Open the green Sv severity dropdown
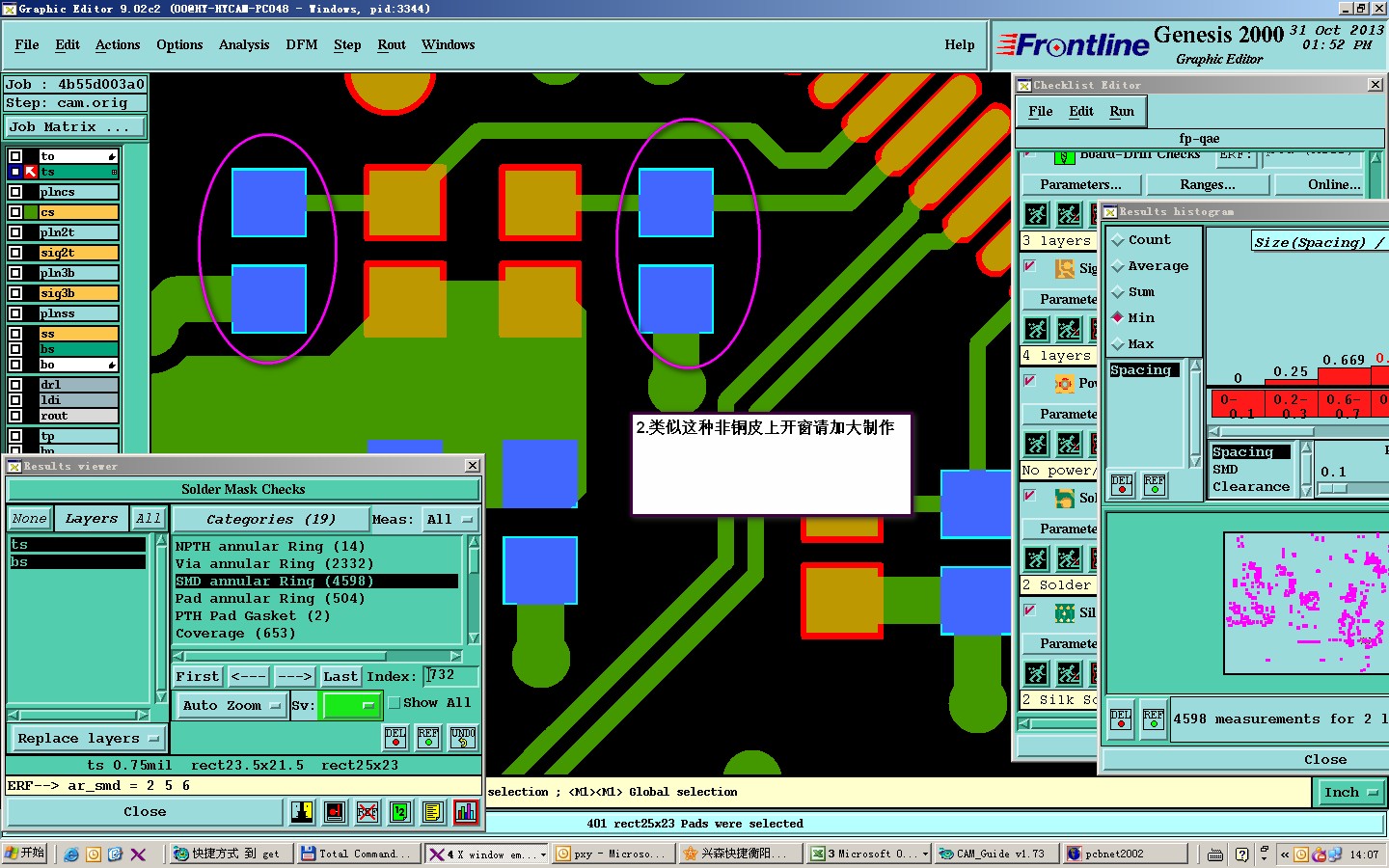The height and width of the screenshot is (868, 1389). pyautogui.click(x=351, y=706)
